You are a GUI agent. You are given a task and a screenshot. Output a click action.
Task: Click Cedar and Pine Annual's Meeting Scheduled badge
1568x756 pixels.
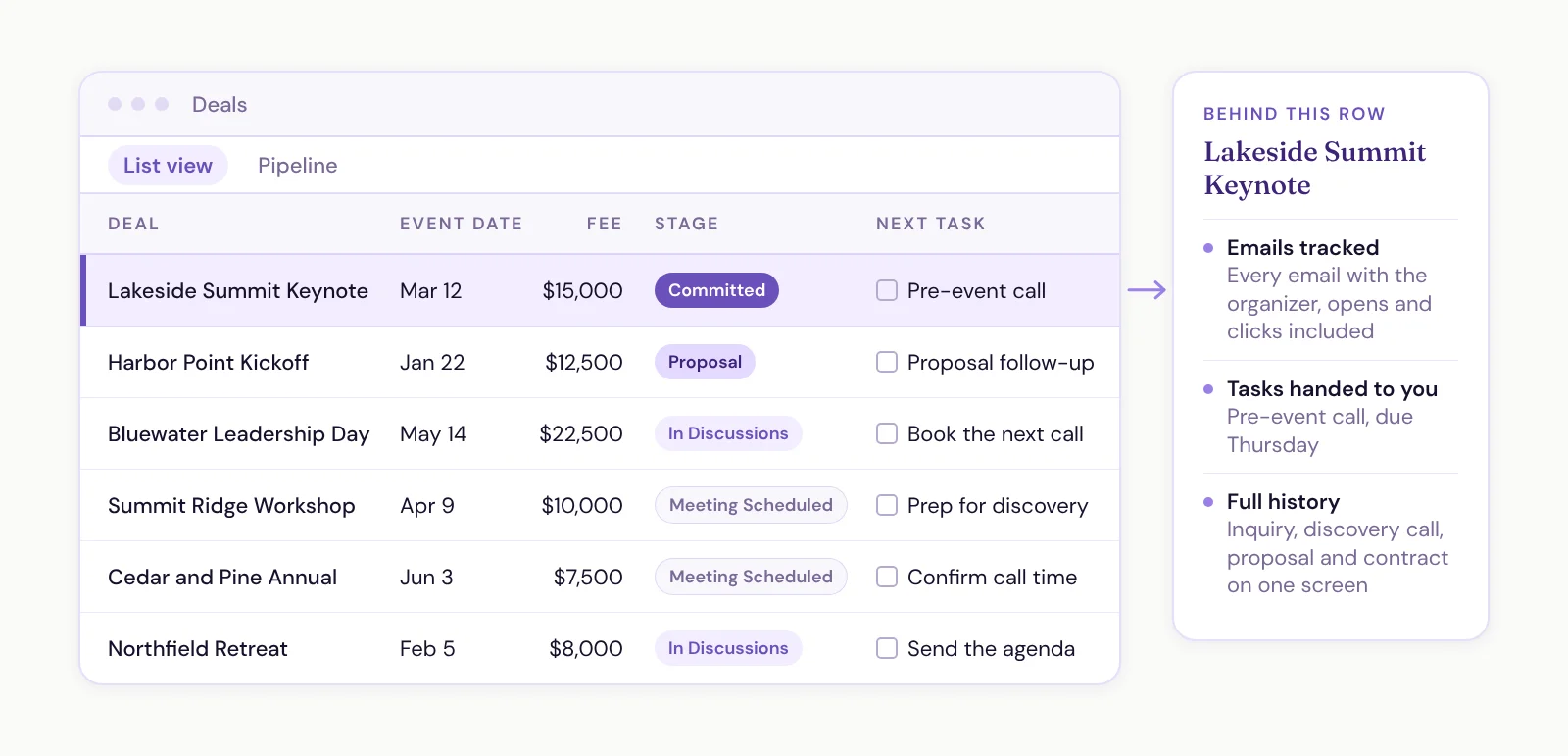coord(751,577)
